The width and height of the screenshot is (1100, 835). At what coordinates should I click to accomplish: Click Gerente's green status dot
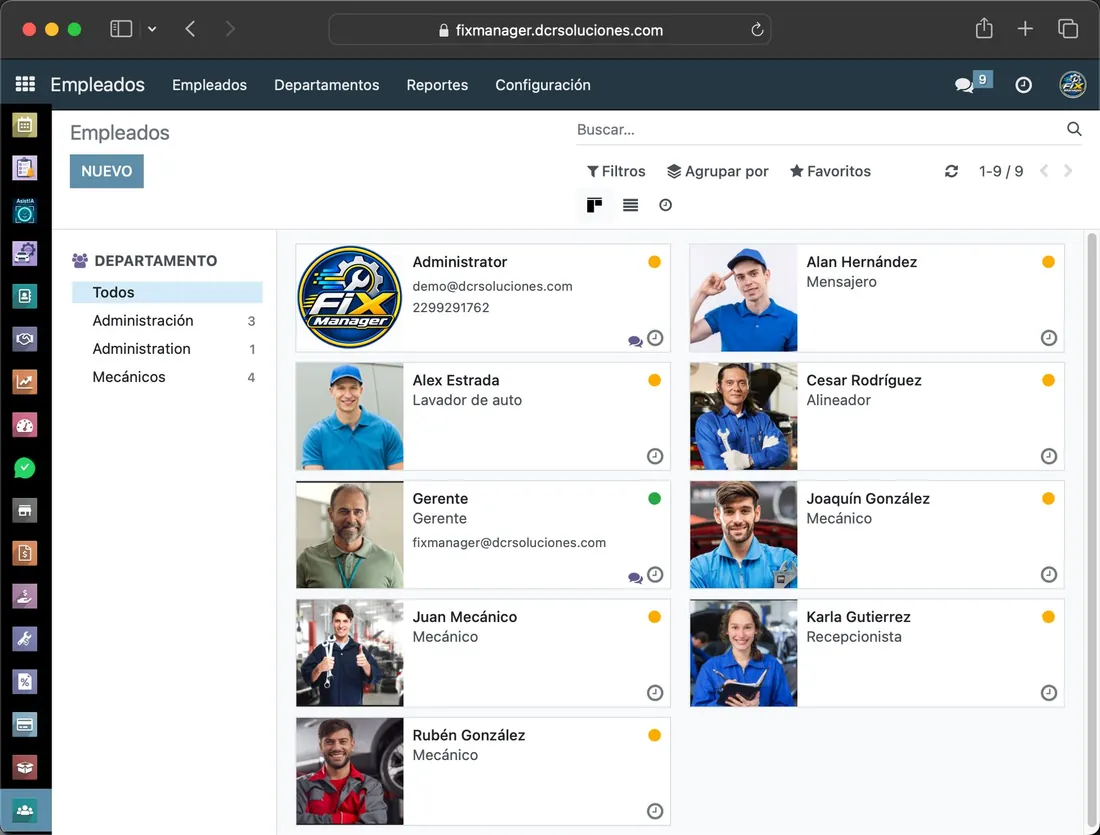(655, 498)
